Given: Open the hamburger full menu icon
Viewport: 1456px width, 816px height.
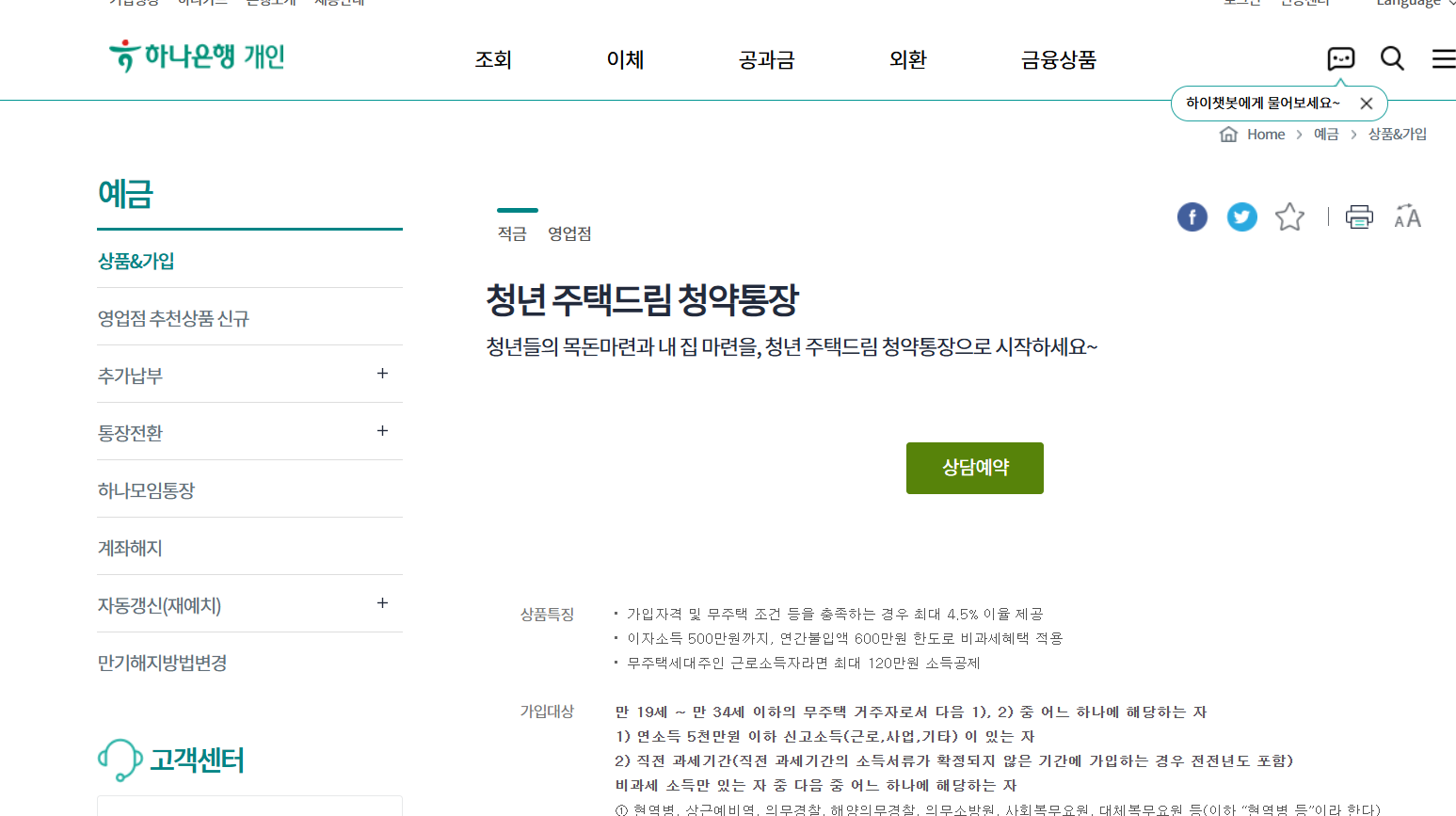Looking at the screenshot, I should (x=1443, y=58).
